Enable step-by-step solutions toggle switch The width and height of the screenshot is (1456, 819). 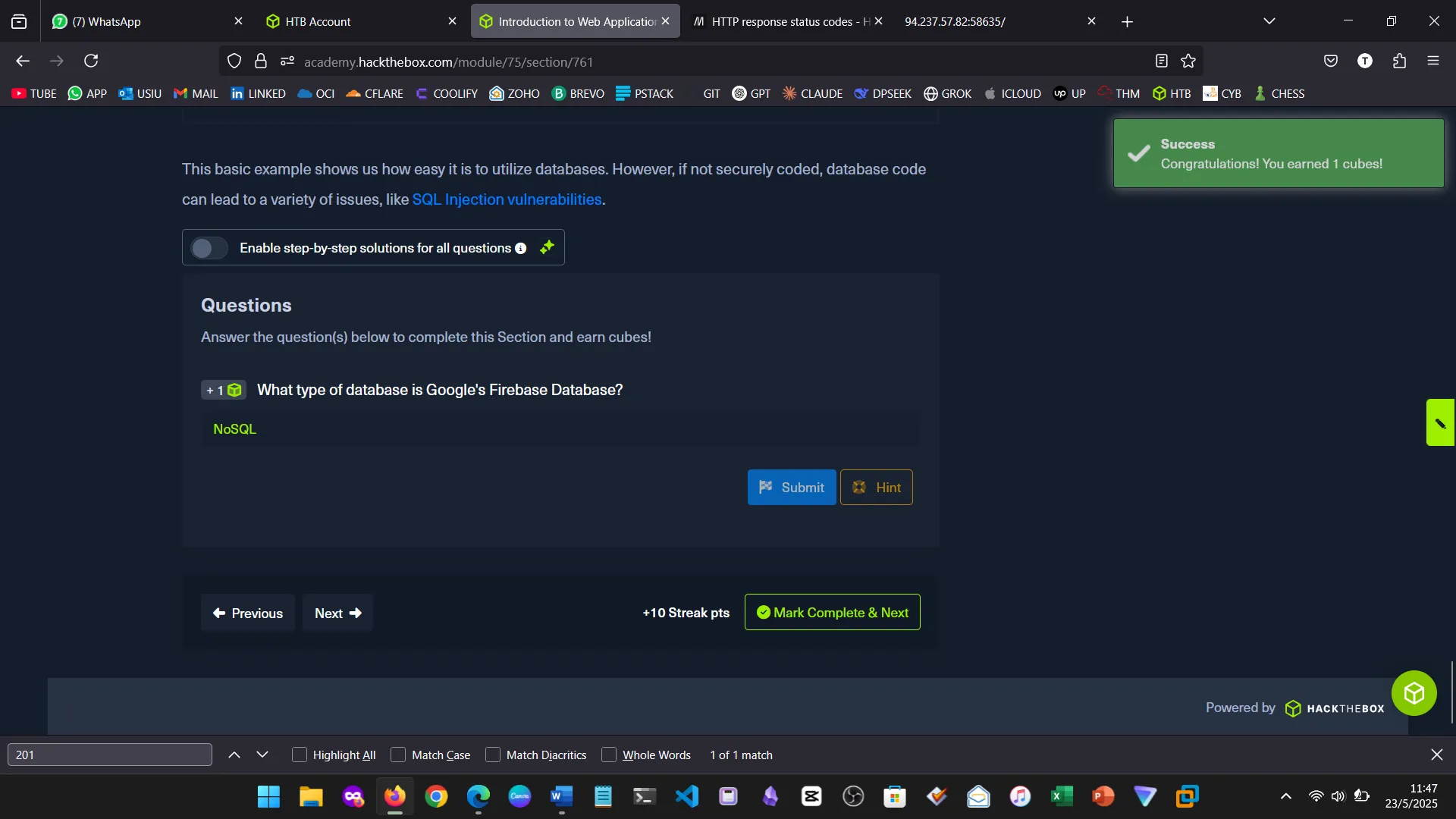coord(209,248)
